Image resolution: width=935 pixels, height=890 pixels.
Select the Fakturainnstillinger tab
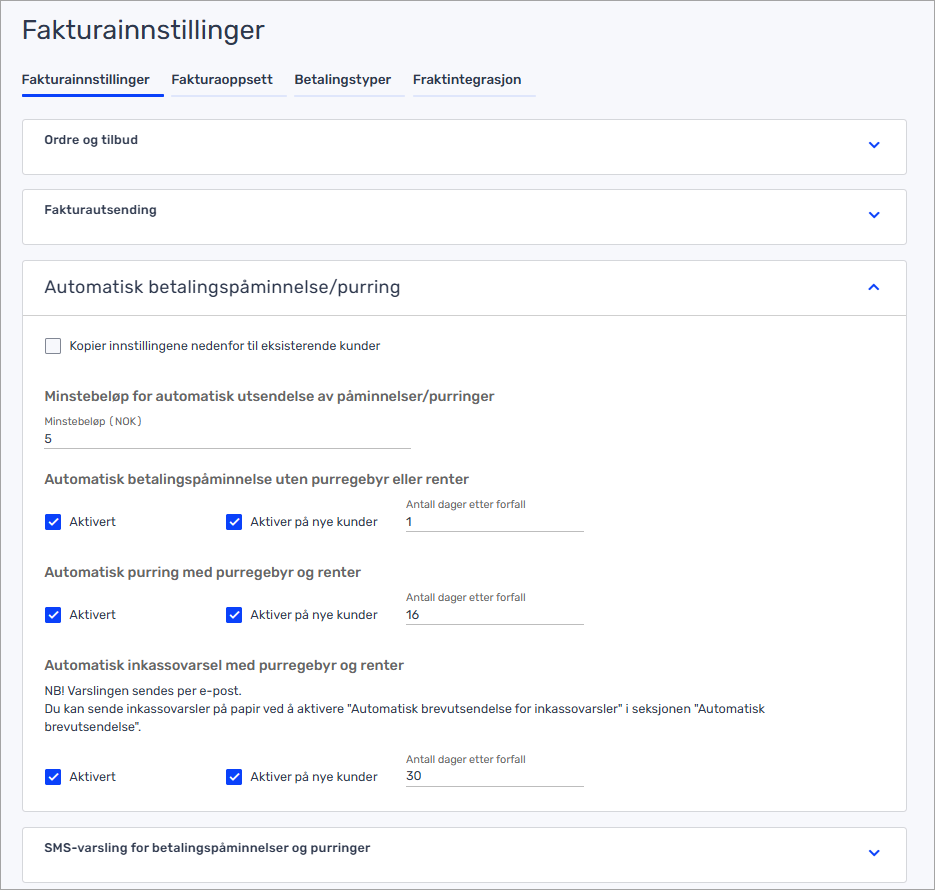click(86, 80)
